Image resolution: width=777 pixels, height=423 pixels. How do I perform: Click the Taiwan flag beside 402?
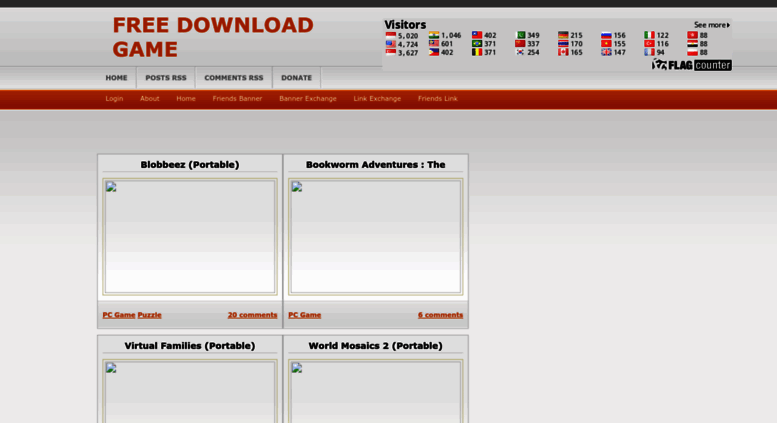coord(477,35)
